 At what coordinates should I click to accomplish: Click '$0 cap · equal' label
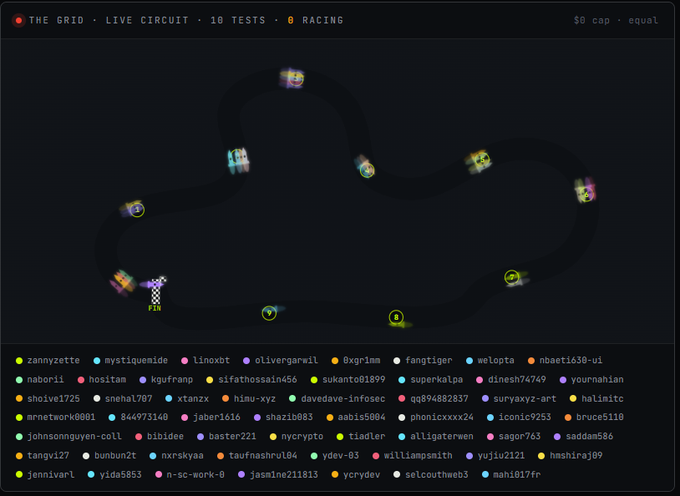coord(616,20)
